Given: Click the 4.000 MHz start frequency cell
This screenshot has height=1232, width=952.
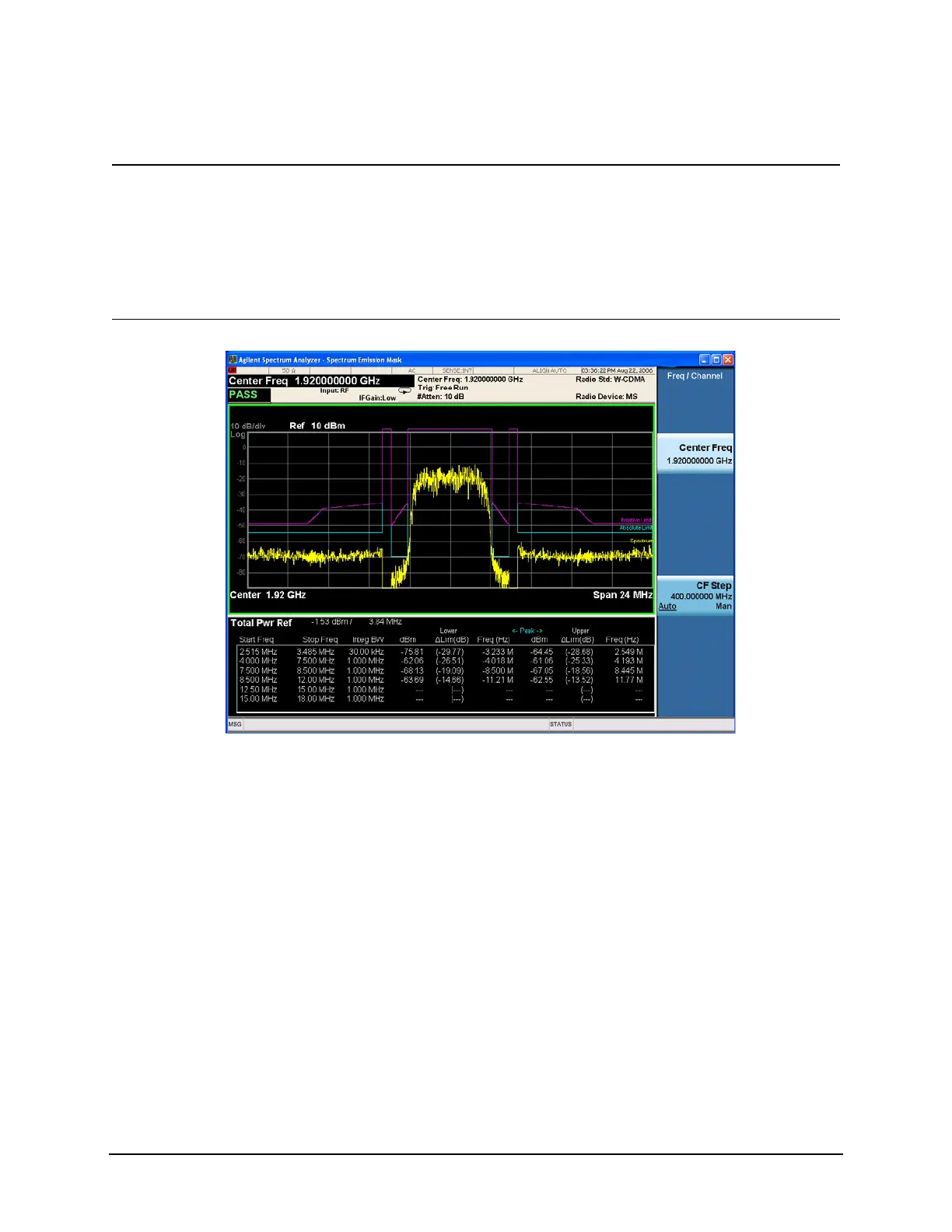Looking at the screenshot, I should tap(258, 661).
